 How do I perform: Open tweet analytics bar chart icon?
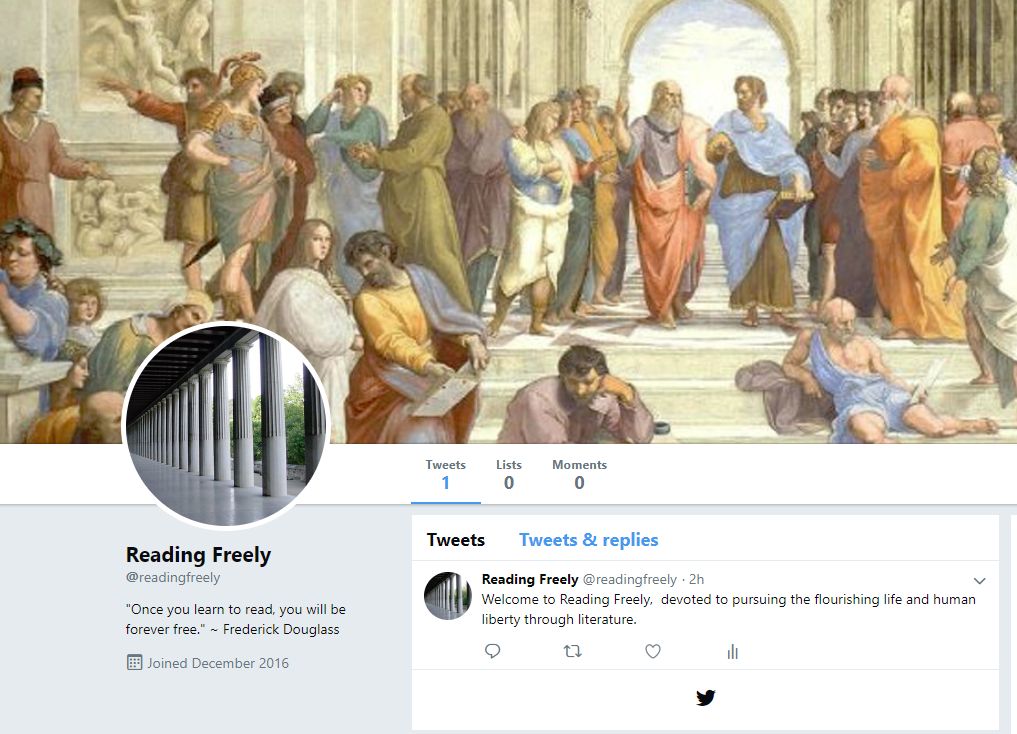coord(732,652)
